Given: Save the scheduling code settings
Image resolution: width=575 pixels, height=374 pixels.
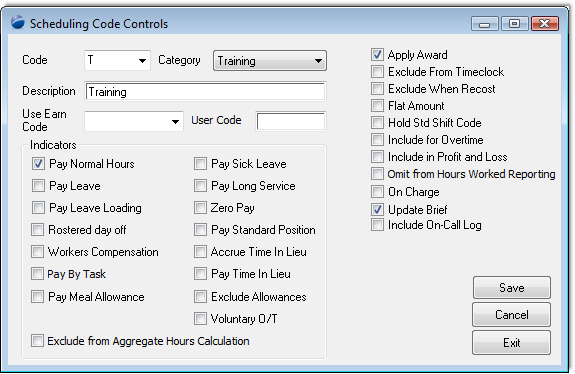Looking at the screenshot, I should (512, 287).
